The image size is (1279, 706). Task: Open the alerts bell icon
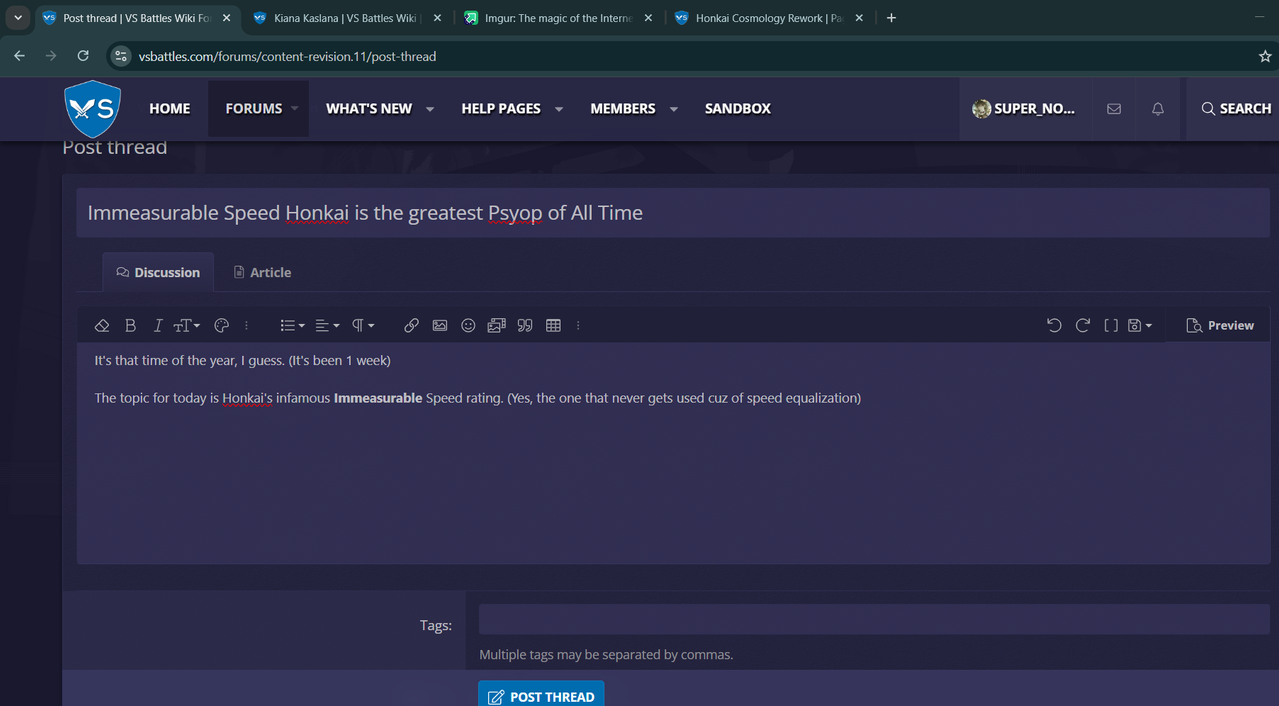[x=1158, y=109]
